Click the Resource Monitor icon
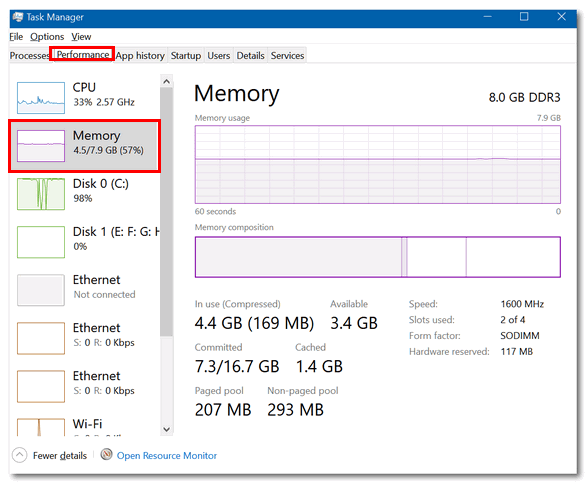Viewport: 587px width, 484px height. 107,454
